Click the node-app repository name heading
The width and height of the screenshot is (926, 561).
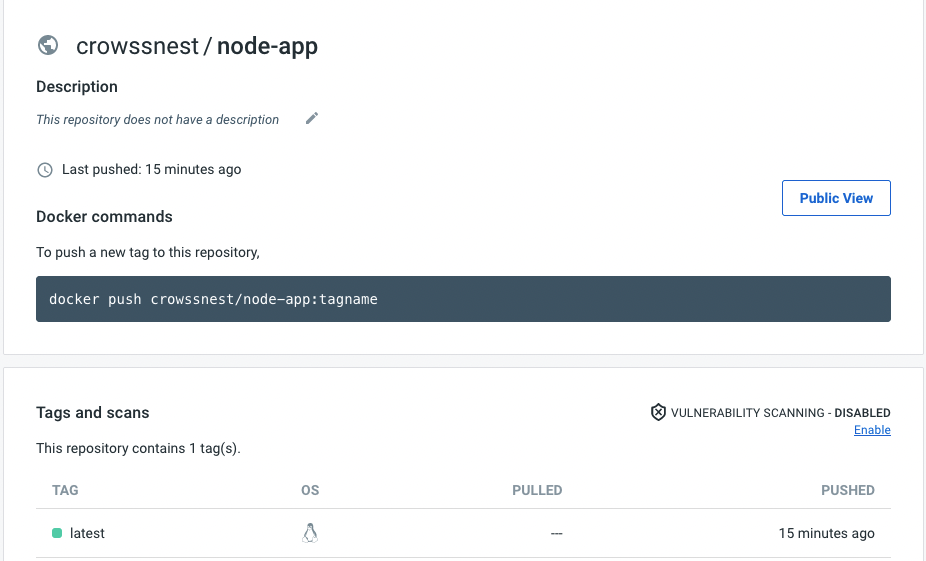(268, 46)
